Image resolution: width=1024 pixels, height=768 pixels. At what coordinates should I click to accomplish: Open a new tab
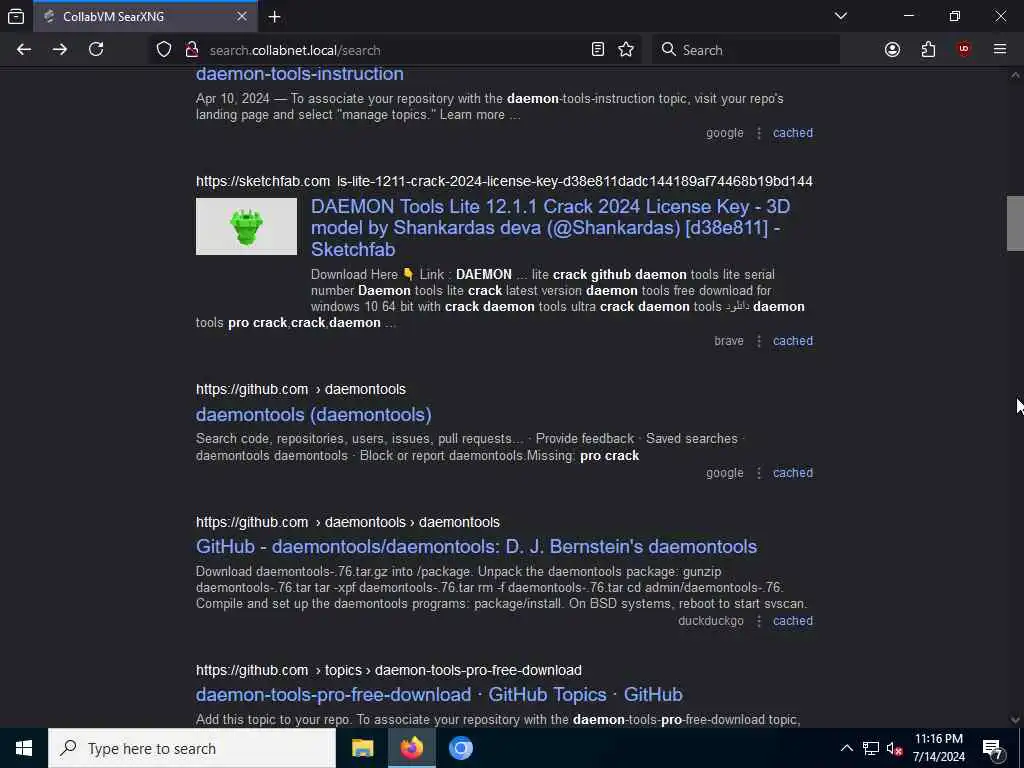pos(274,16)
